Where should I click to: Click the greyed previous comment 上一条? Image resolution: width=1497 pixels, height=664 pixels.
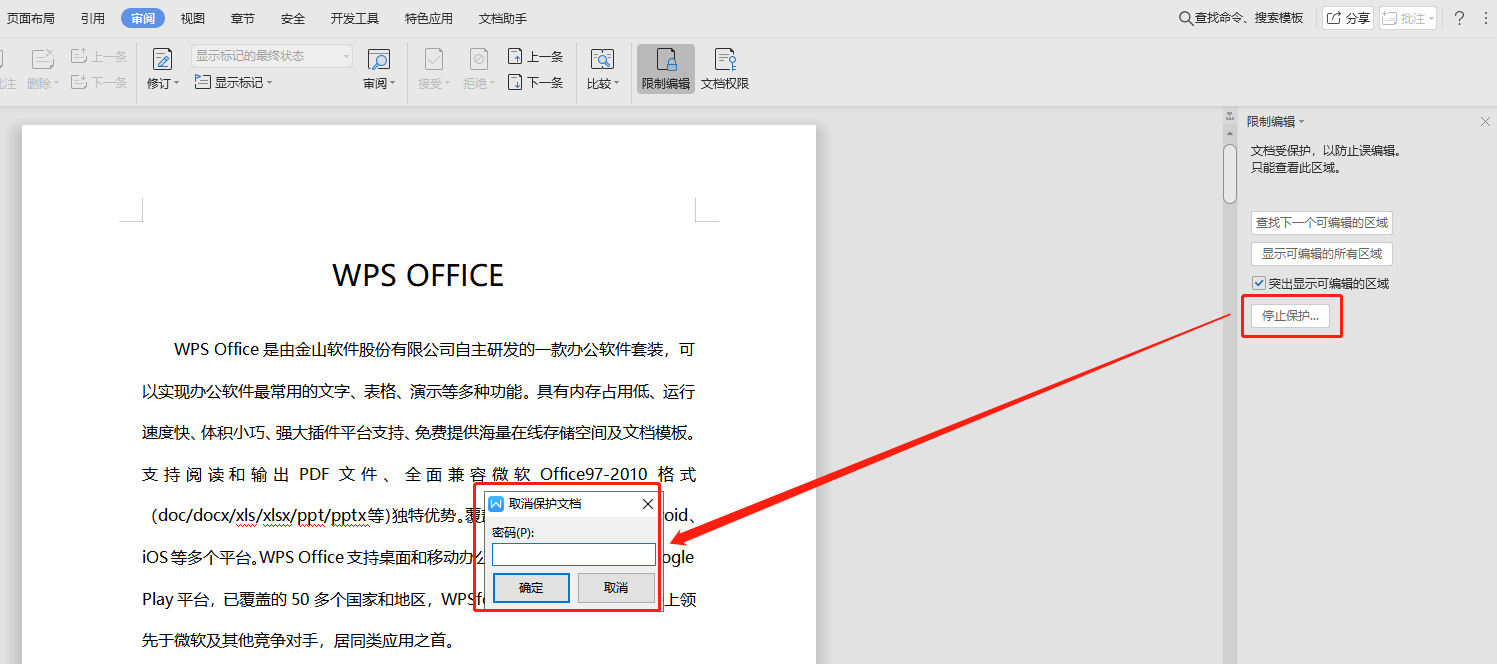[99, 56]
